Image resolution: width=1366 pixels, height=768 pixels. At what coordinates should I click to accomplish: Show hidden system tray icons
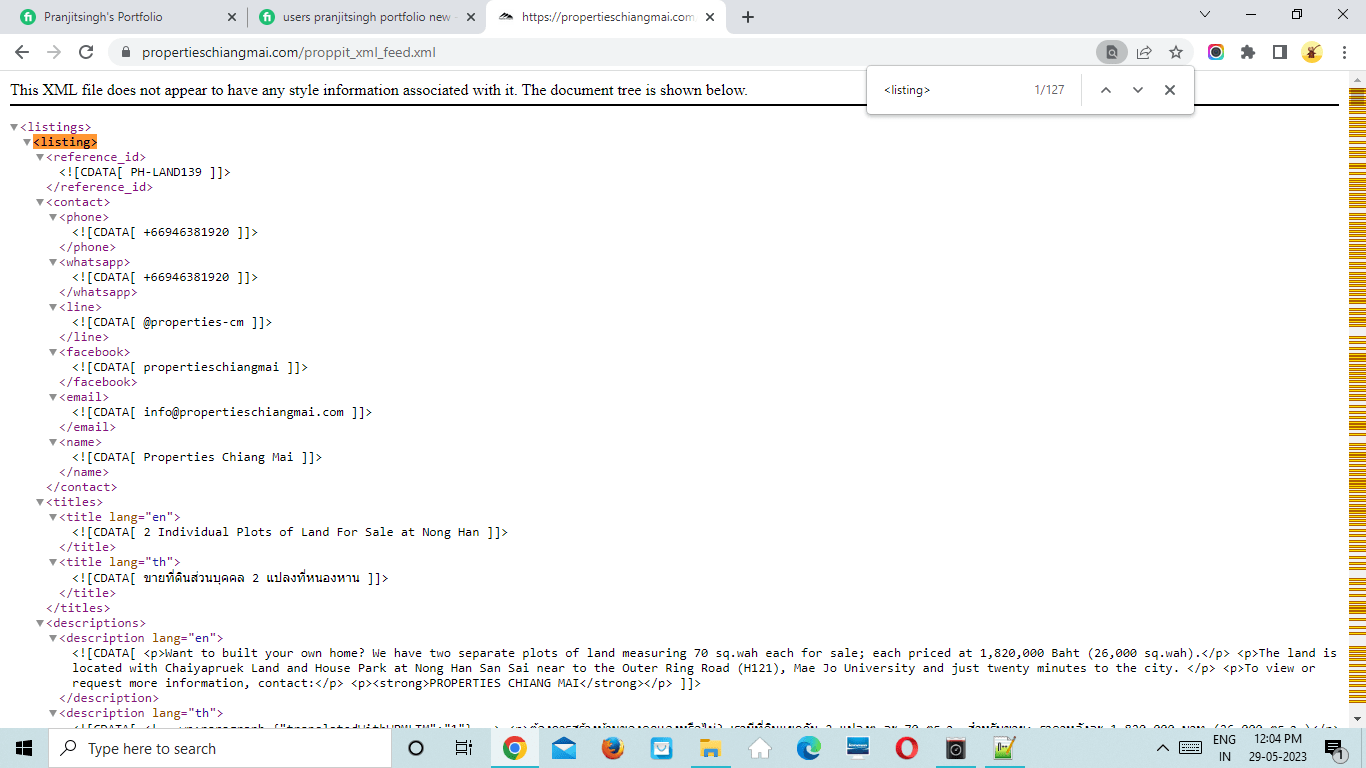coord(1162,748)
